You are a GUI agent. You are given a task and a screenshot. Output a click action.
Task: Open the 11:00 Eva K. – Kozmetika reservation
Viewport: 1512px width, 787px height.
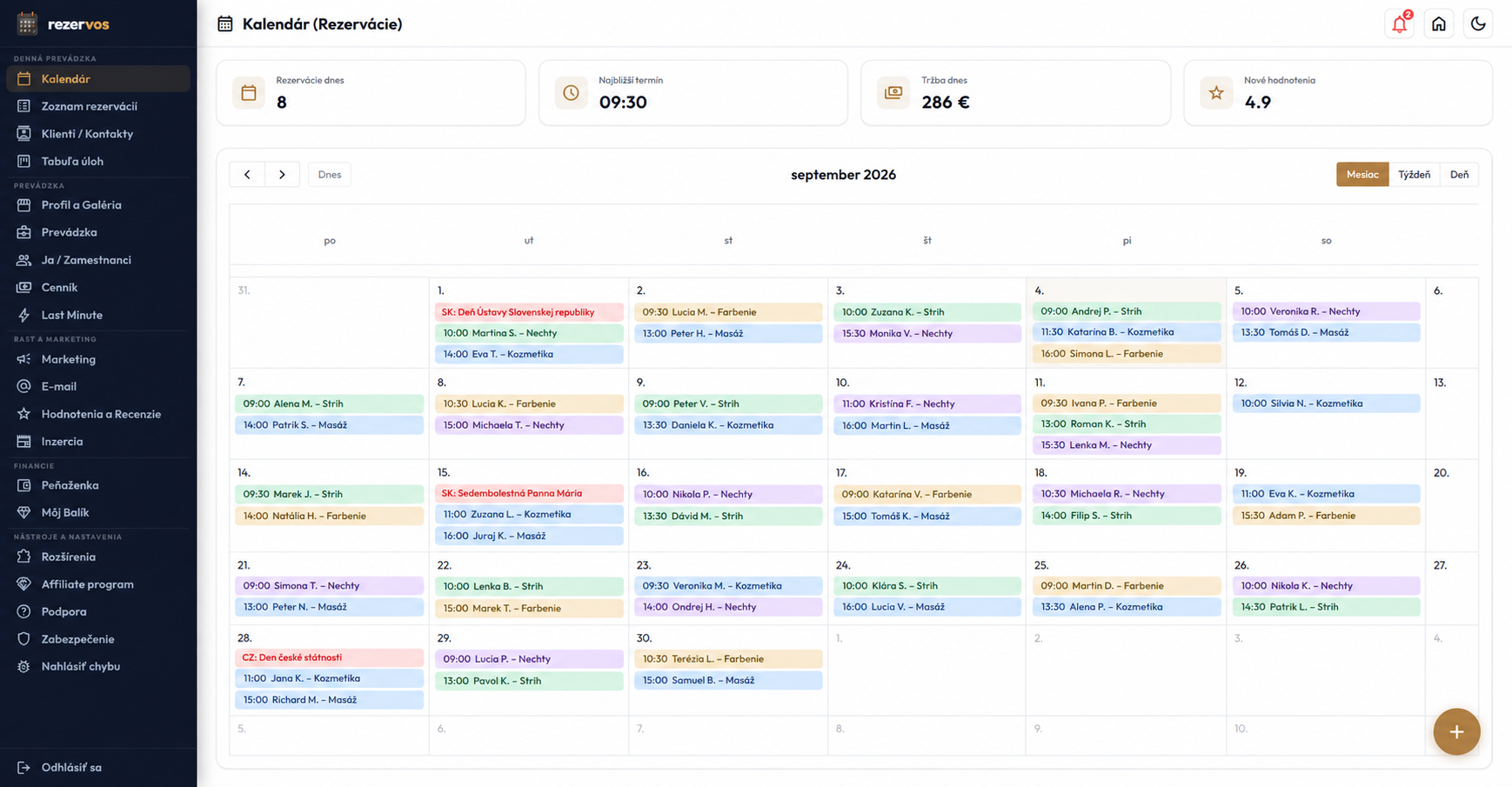tap(1326, 494)
